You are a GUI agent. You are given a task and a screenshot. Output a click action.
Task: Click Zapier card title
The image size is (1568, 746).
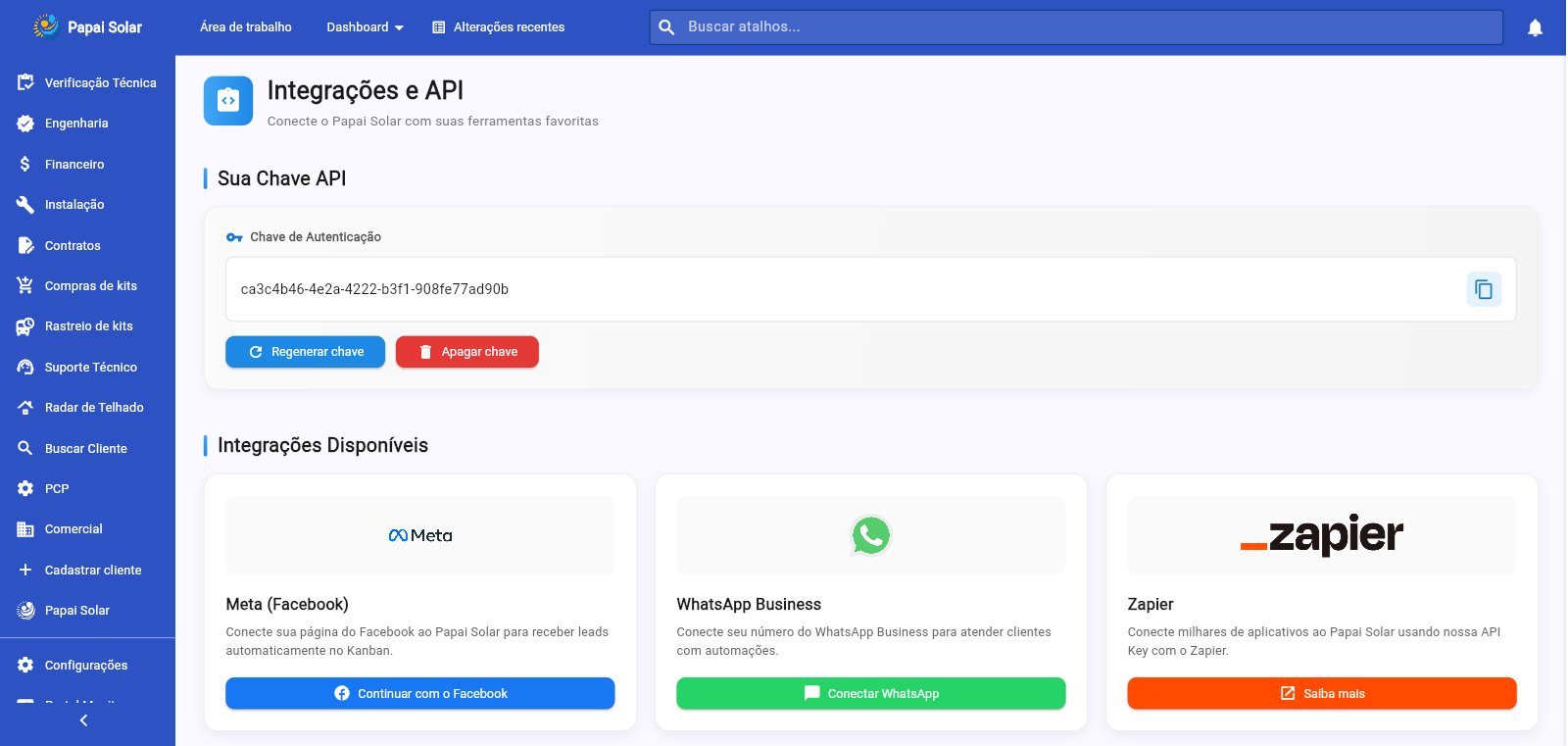click(1151, 605)
